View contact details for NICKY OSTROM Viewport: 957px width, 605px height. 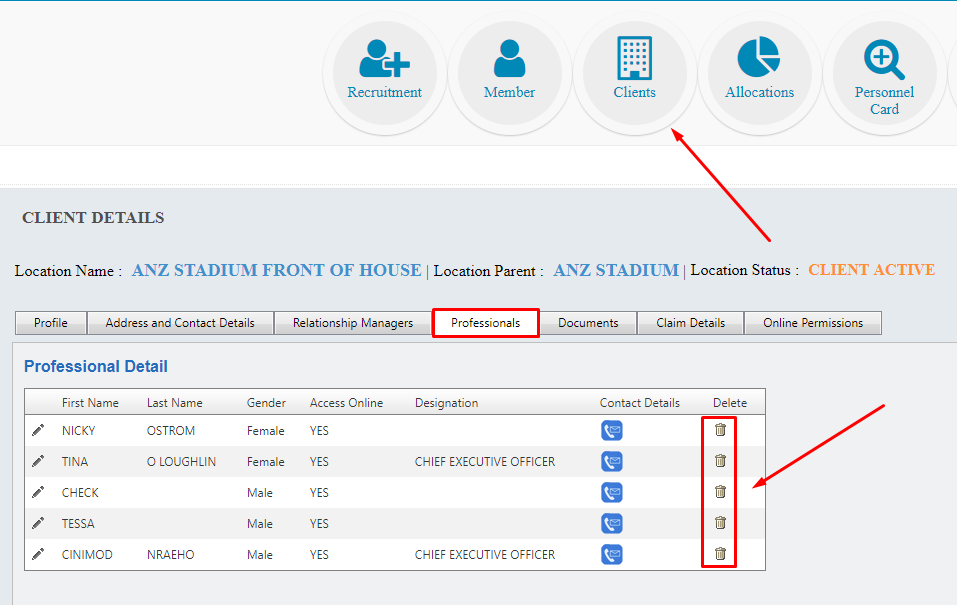coord(612,430)
